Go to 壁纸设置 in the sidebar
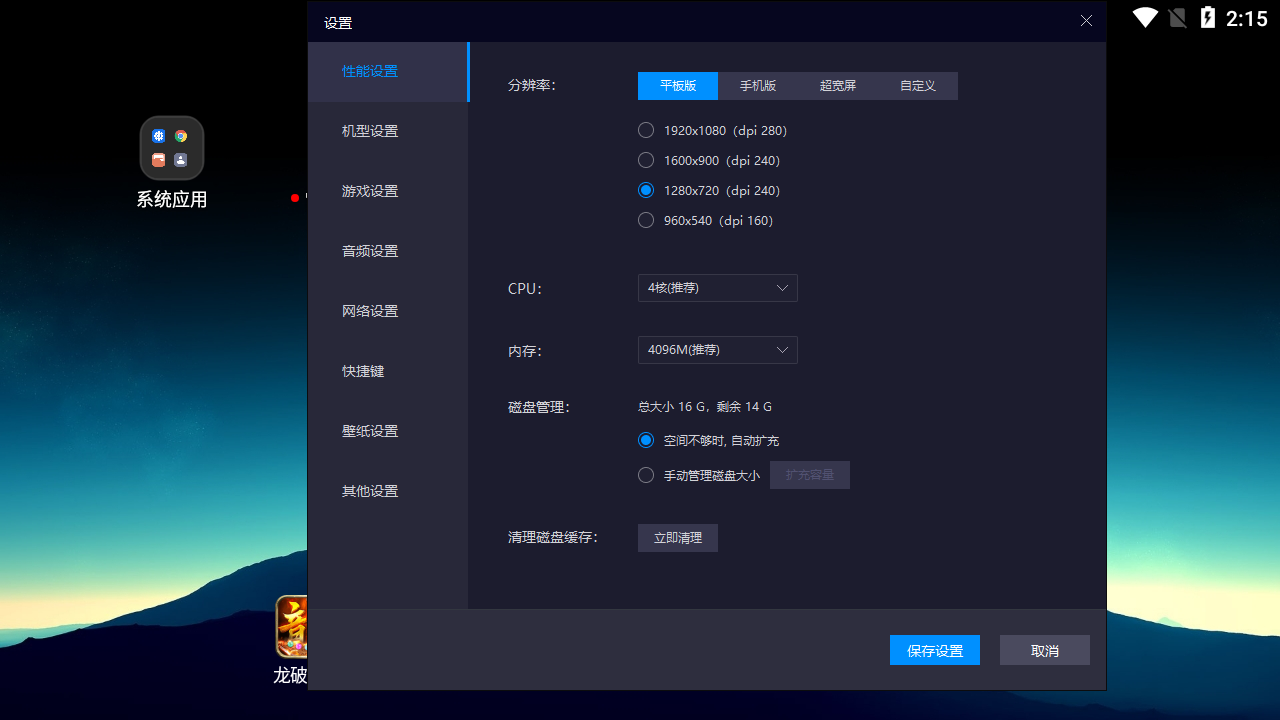Screen dimensions: 1280x720 tap(388, 431)
